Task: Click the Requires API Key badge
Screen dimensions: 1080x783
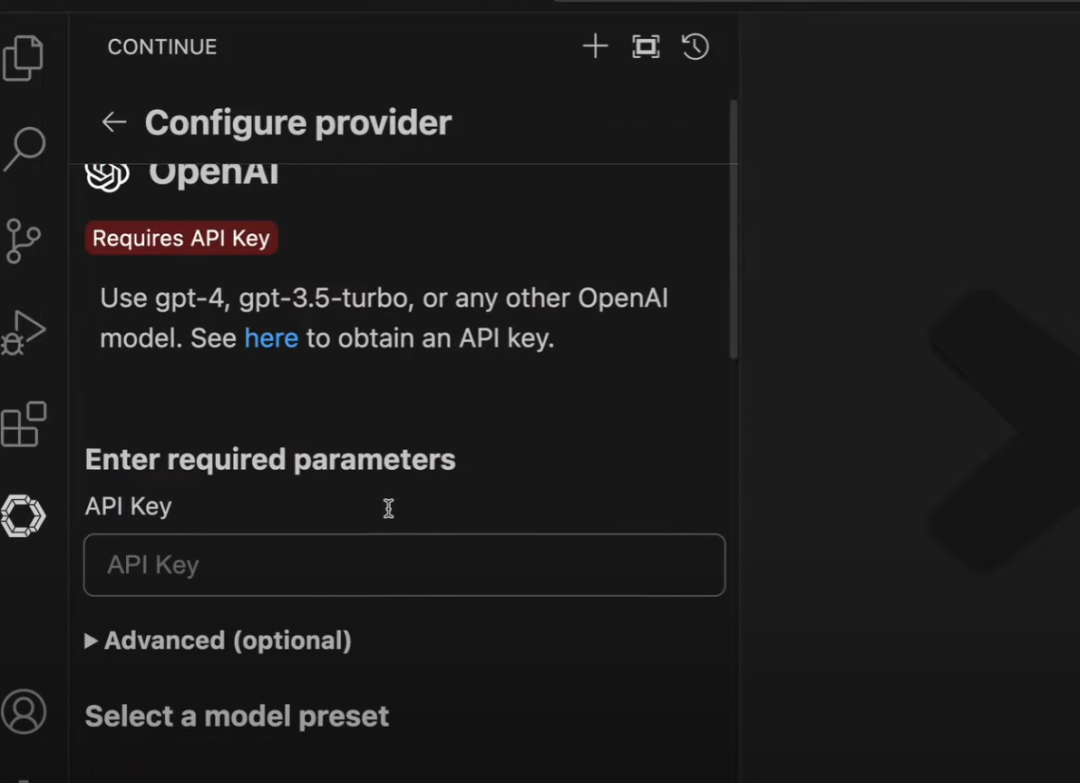Action: [x=180, y=238]
